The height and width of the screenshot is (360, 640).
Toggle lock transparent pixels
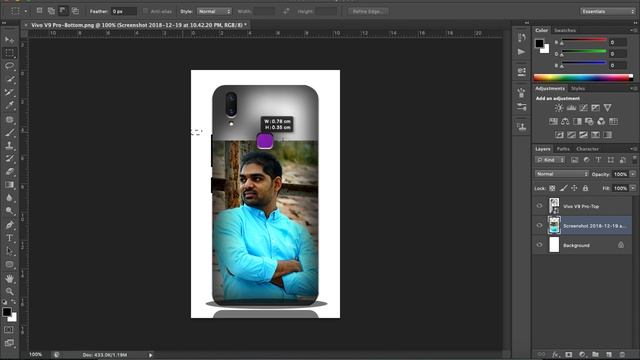coord(552,188)
